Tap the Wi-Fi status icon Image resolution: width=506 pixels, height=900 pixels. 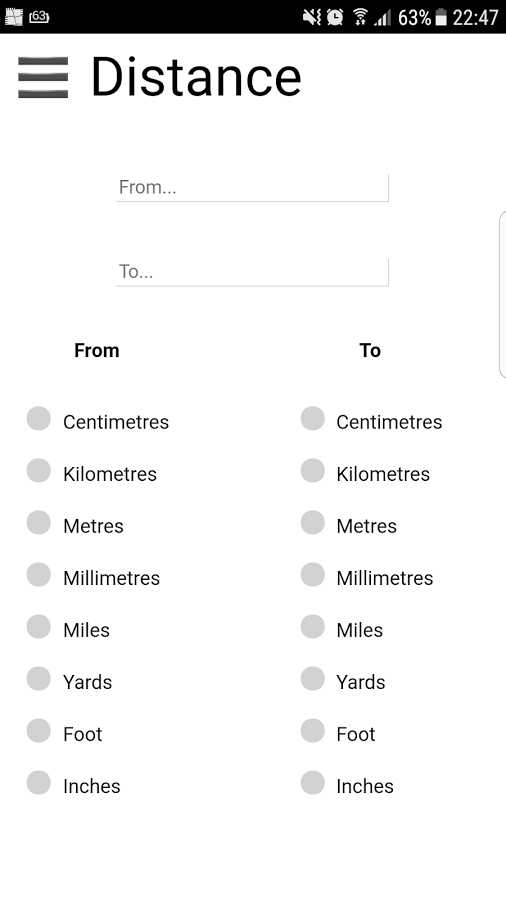click(x=360, y=17)
